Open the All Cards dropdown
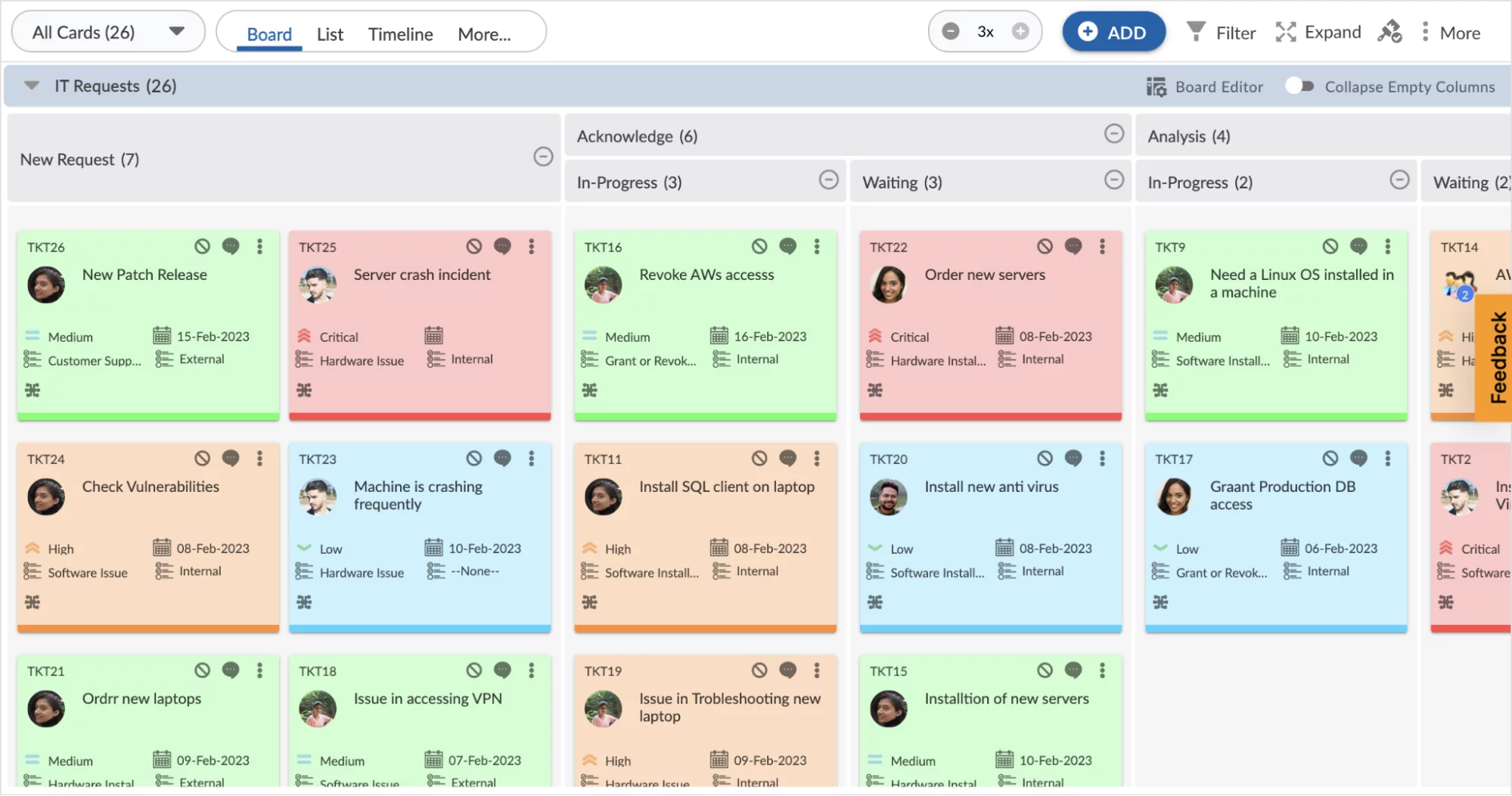This screenshot has width=1512, height=796. [x=107, y=31]
